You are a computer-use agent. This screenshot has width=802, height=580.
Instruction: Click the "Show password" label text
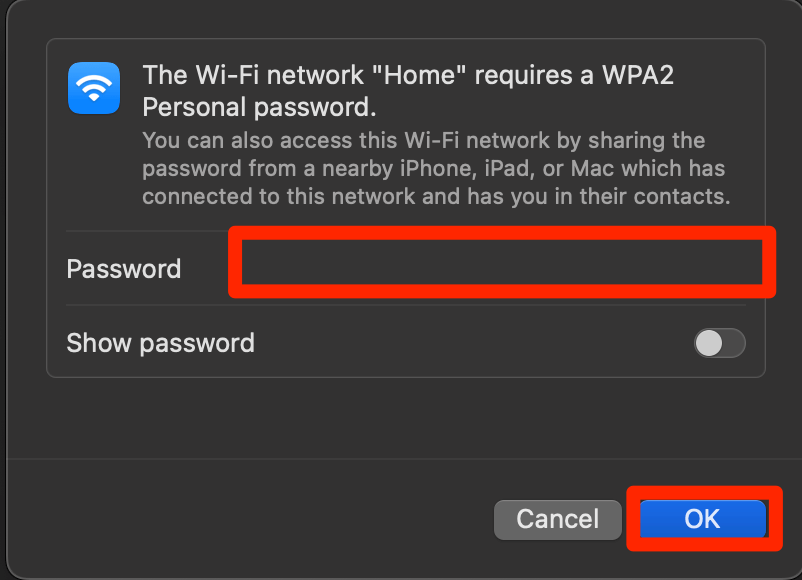(x=160, y=343)
